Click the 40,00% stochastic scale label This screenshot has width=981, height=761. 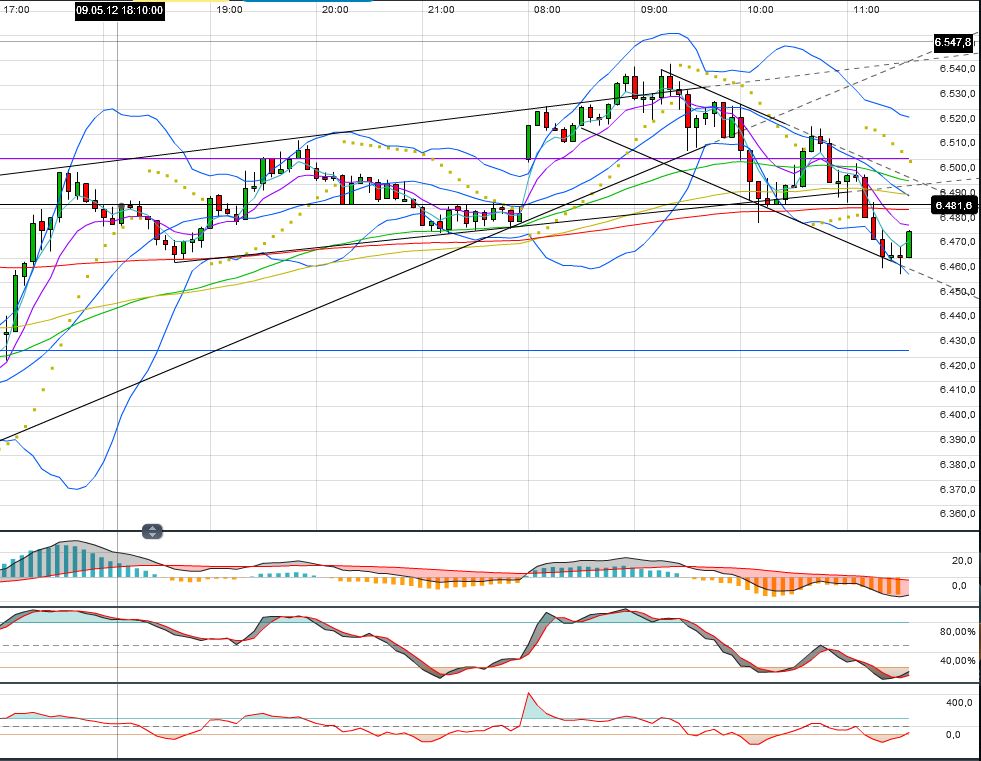point(957,661)
